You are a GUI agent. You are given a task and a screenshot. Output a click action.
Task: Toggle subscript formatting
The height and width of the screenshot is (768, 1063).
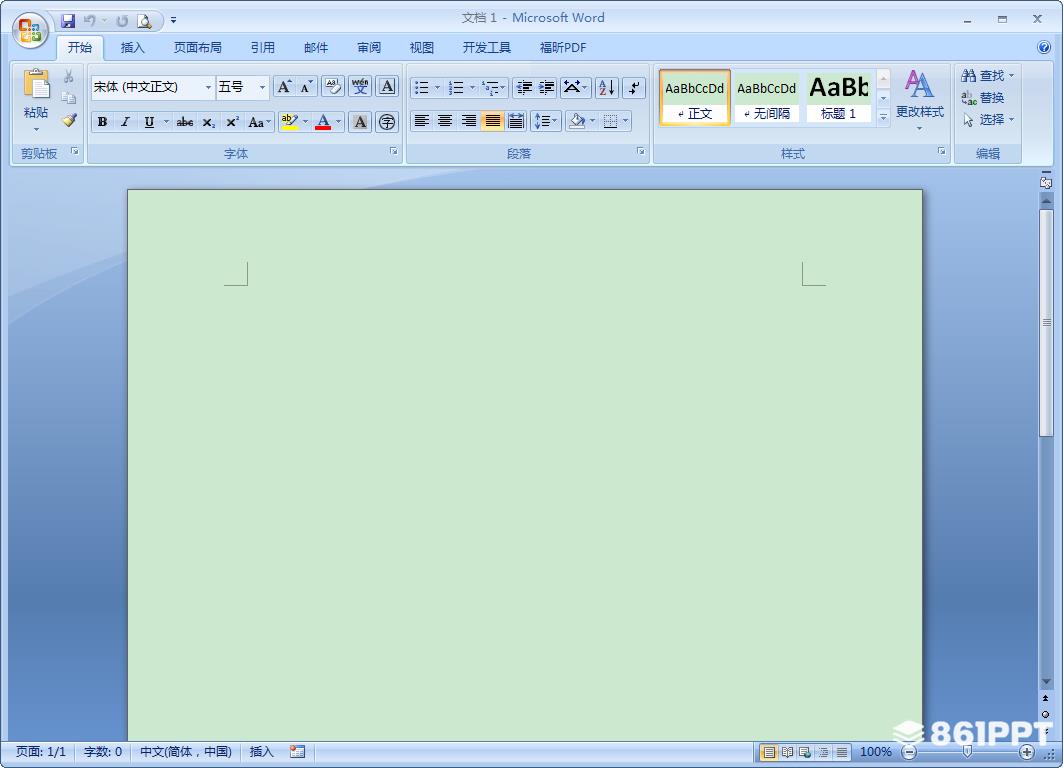(x=209, y=122)
